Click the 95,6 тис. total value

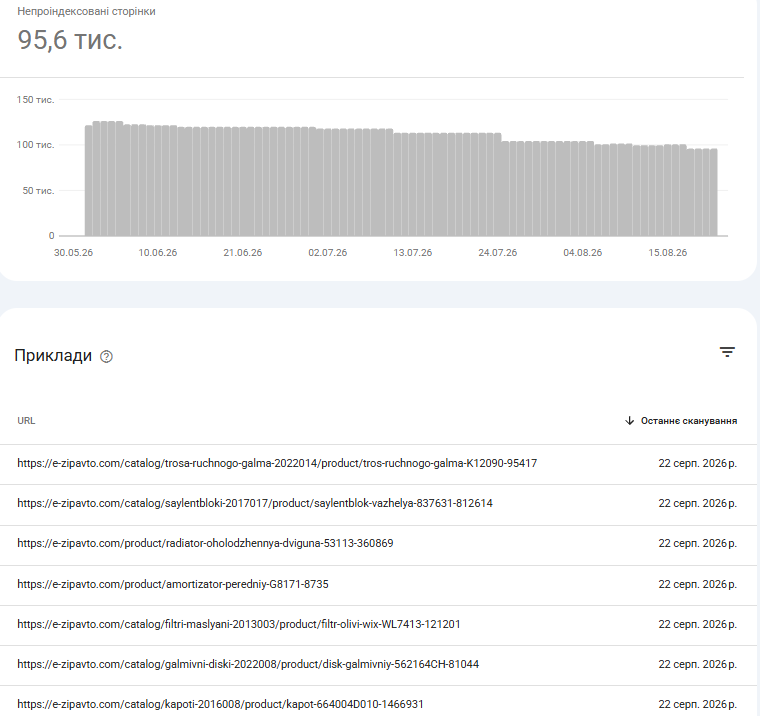point(70,40)
